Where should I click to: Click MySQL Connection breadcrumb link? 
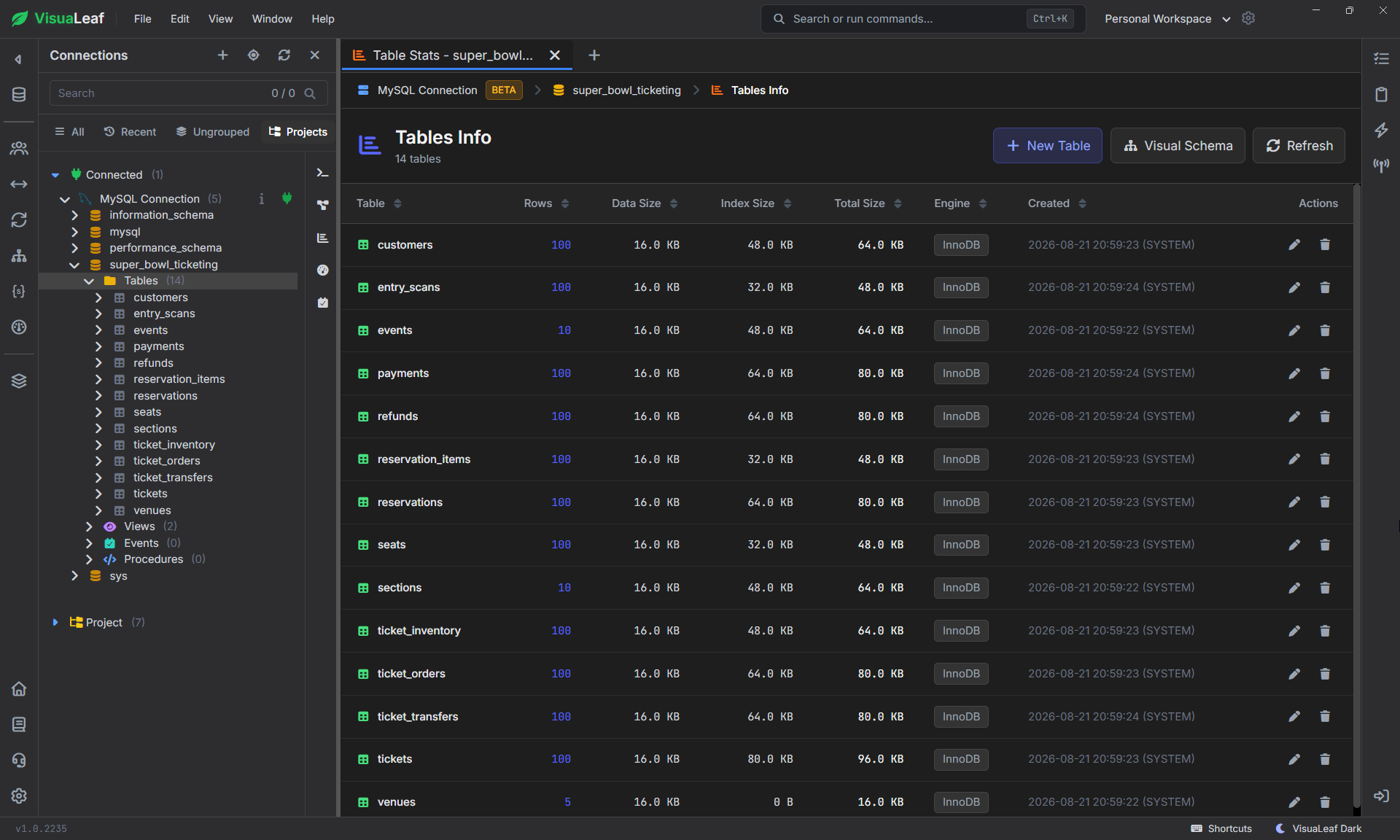pos(427,90)
